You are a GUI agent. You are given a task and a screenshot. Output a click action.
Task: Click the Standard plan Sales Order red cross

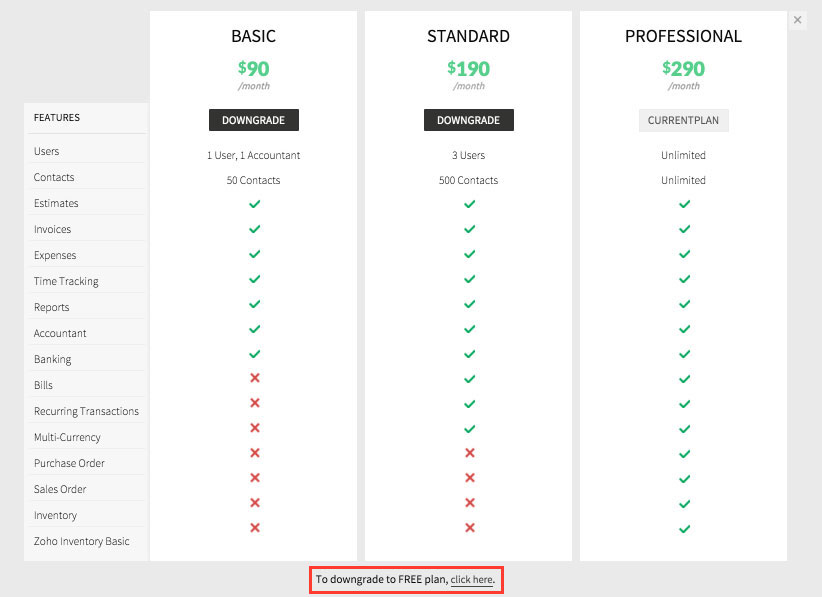pyautogui.click(x=470, y=477)
